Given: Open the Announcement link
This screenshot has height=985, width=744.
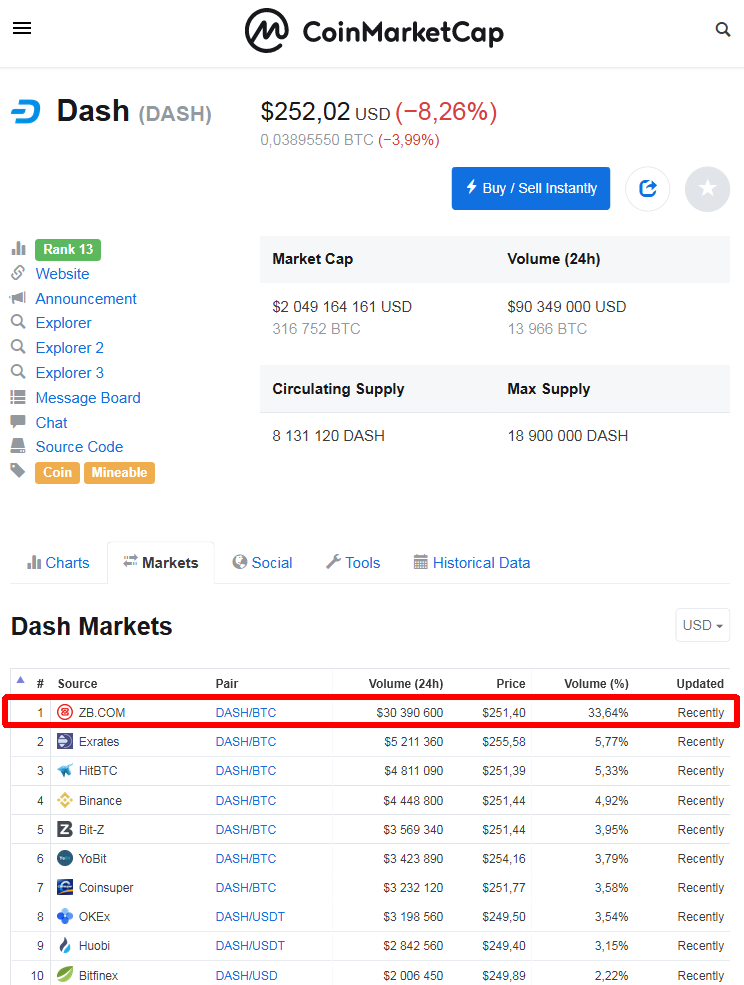Looking at the screenshot, I should (85, 298).
